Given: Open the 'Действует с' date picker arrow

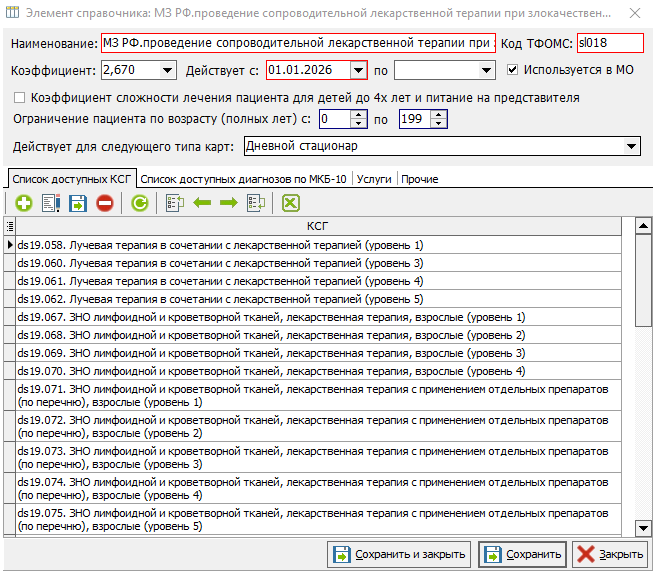Looking at the screenshot, I should [x=358, y=70].
